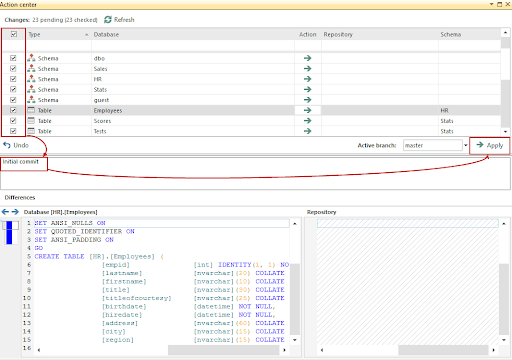Click the table icon in Tests row

tap(31, 131)
